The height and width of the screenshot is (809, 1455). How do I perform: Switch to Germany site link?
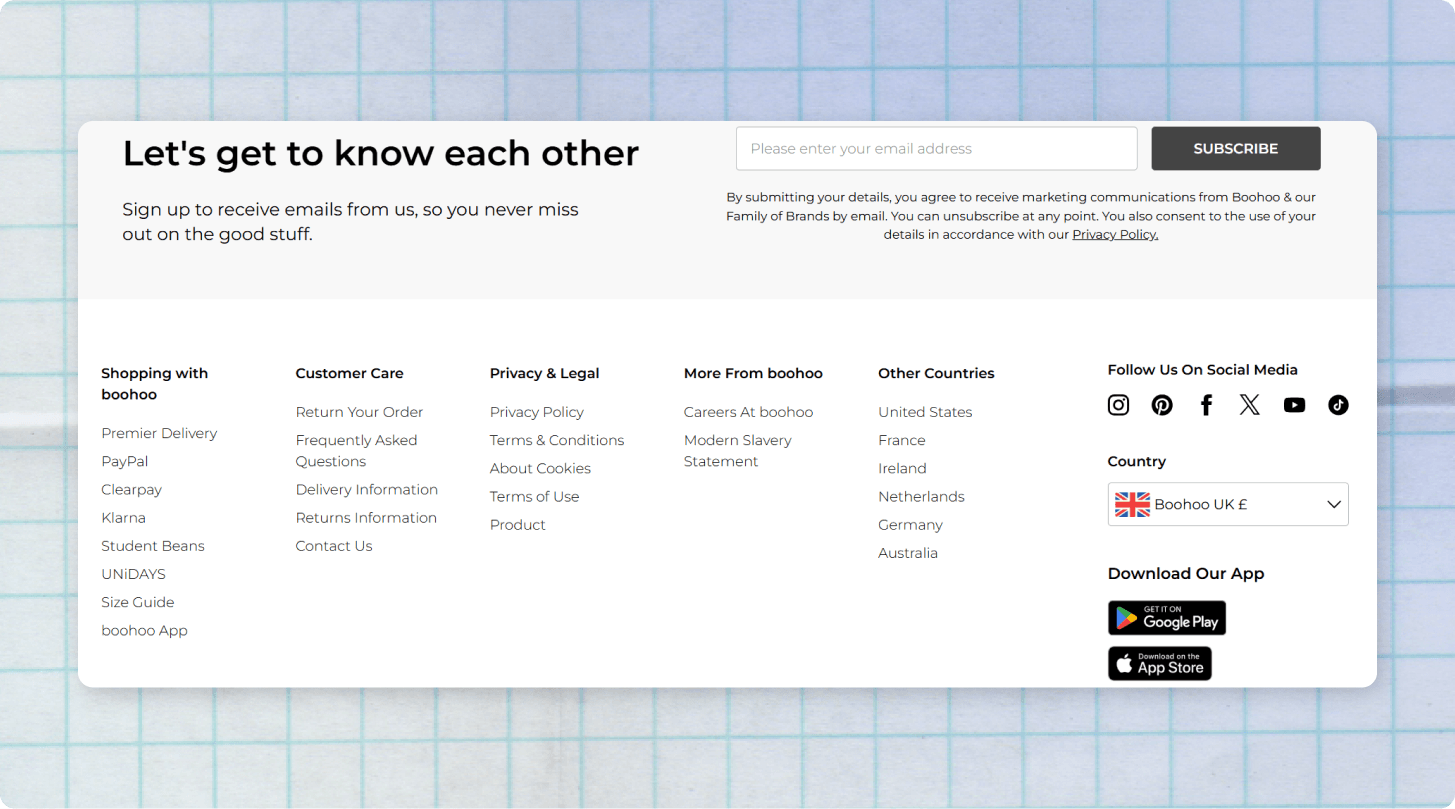[x=910, y=524]
